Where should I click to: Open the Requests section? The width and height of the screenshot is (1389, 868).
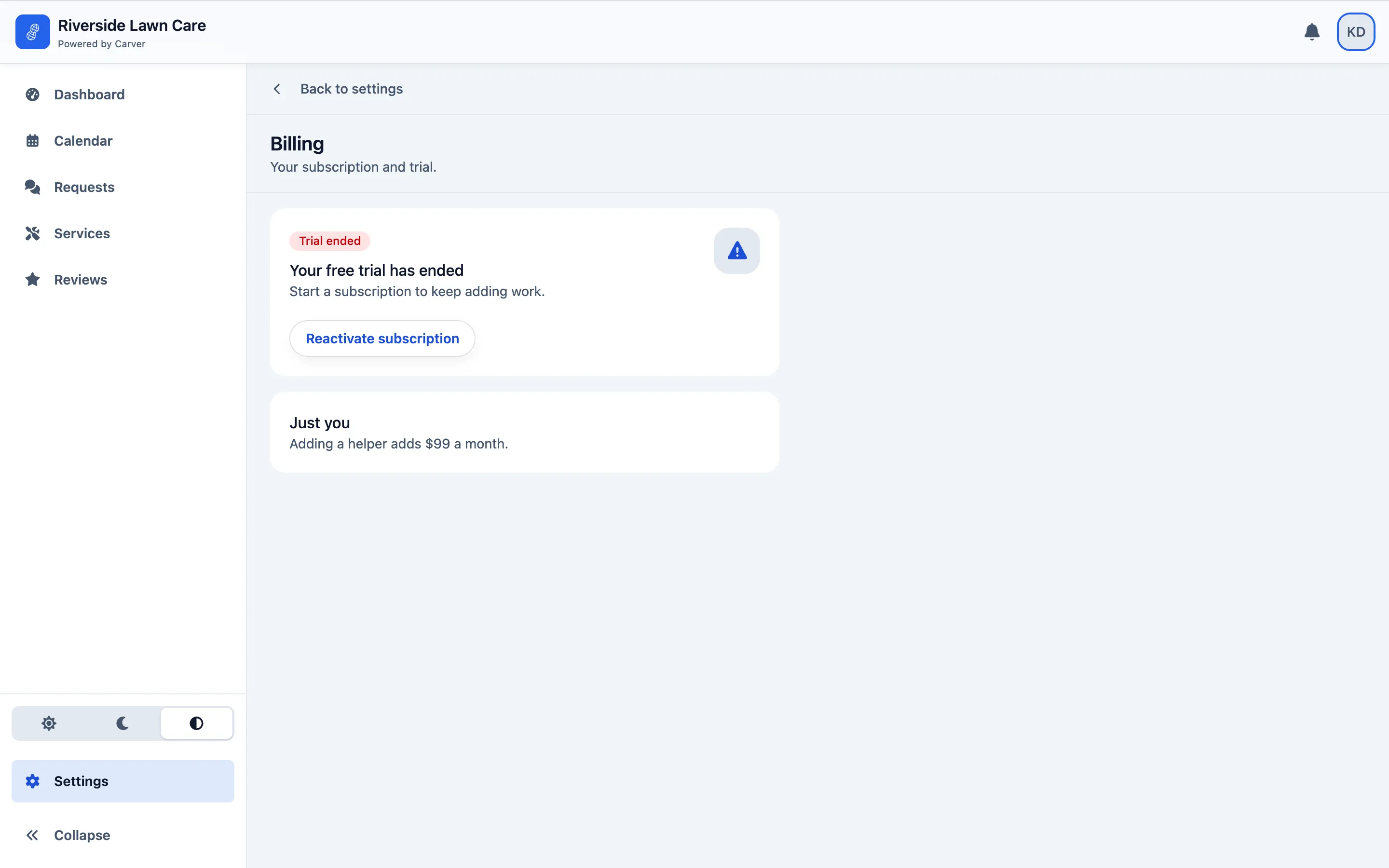123,187
